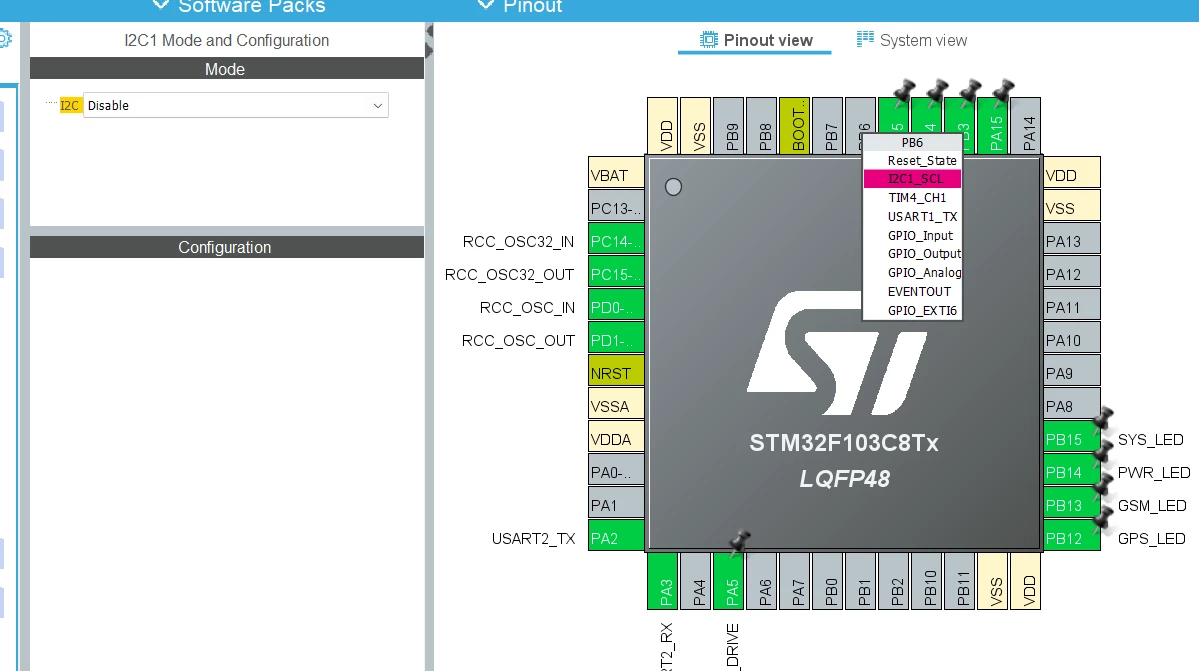
Task: Click the PB0 pin
Action: pos(827,581)
